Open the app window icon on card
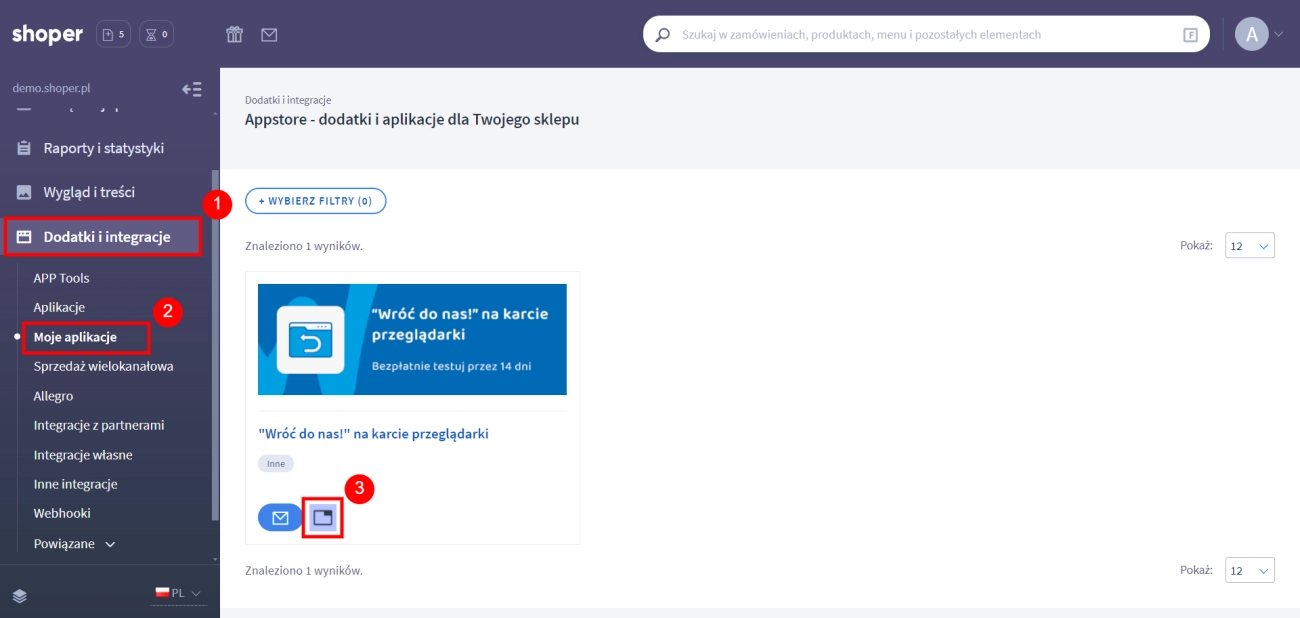This screenshot has height=618, width=1300. (x=323, y=517)
